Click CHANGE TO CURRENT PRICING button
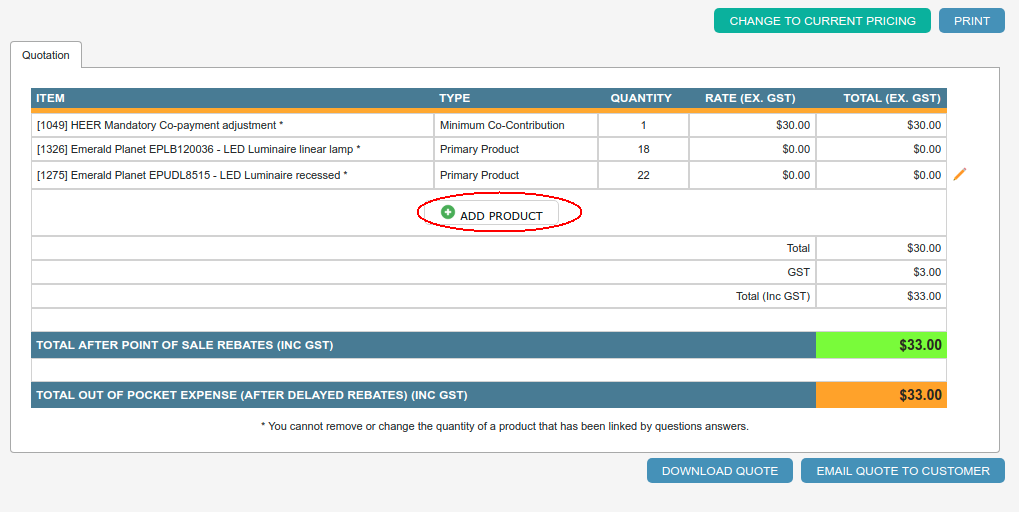Viewport: 1019px width, 512px height. [822, 21]
